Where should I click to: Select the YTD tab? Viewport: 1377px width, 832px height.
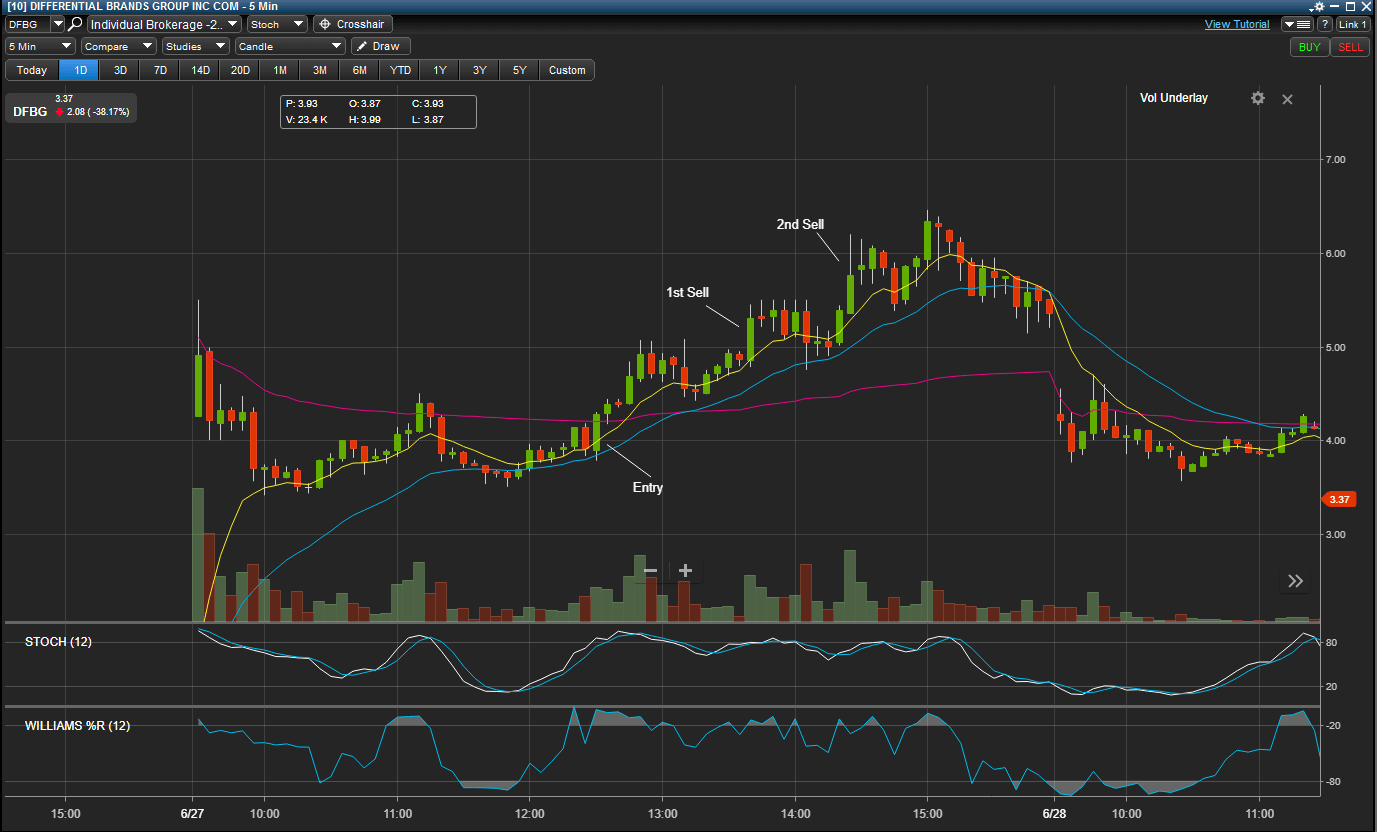click(x=399, y=70)
